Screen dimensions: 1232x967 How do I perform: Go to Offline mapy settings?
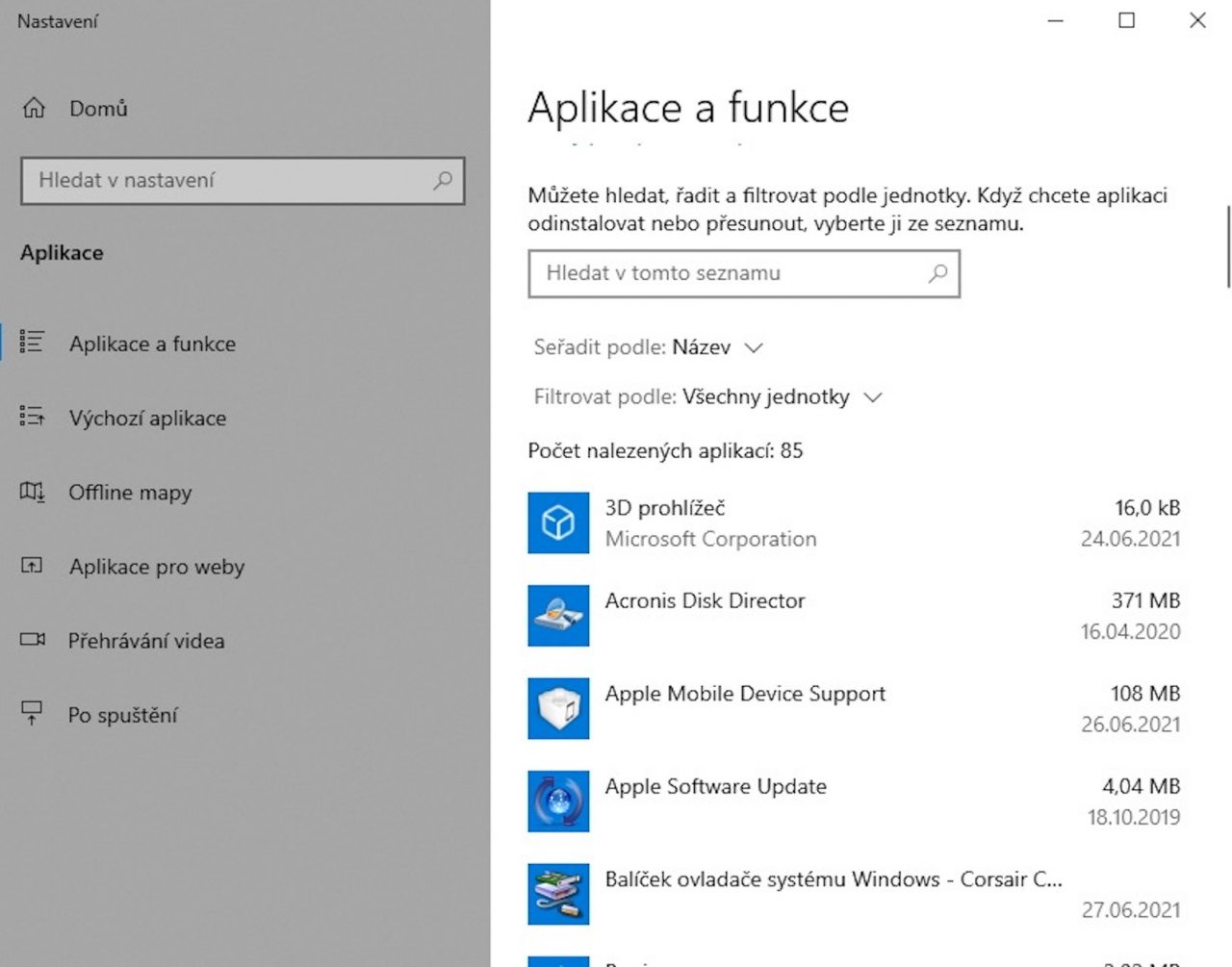(x=130, y=493)
